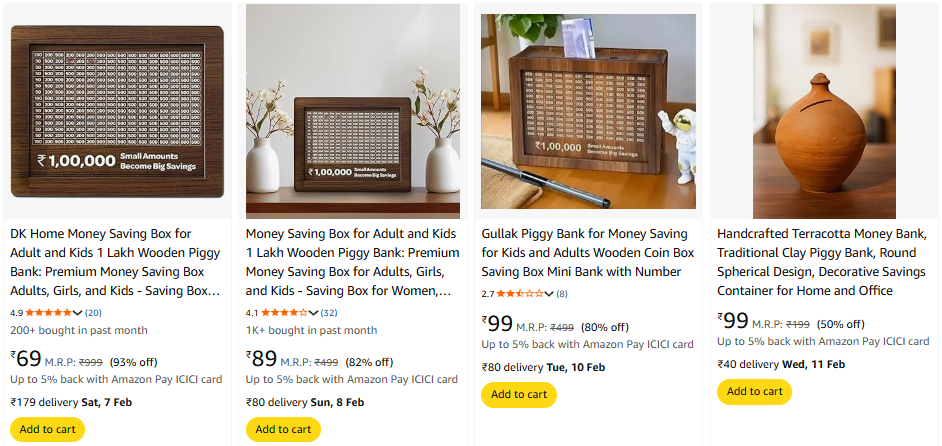Add the ₹69 DK Home box to cart
942x446 pixels.
pyautogui.click(x=47, y=429)
